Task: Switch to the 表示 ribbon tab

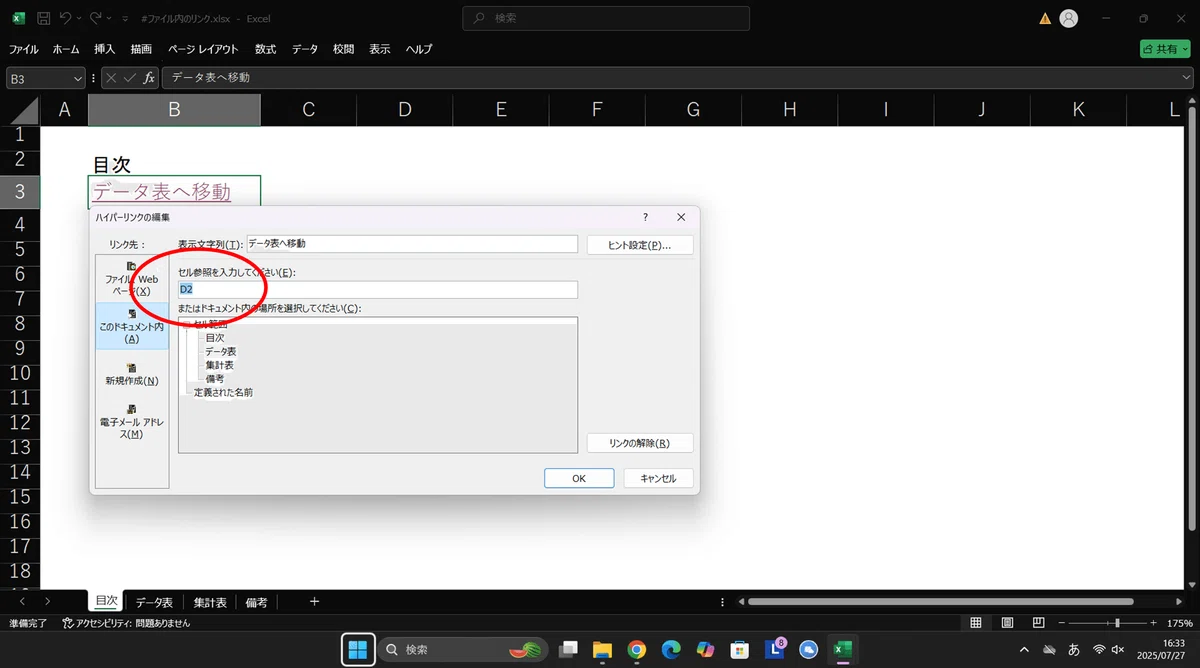Action: pyautogui.click(x=380, y=49)
